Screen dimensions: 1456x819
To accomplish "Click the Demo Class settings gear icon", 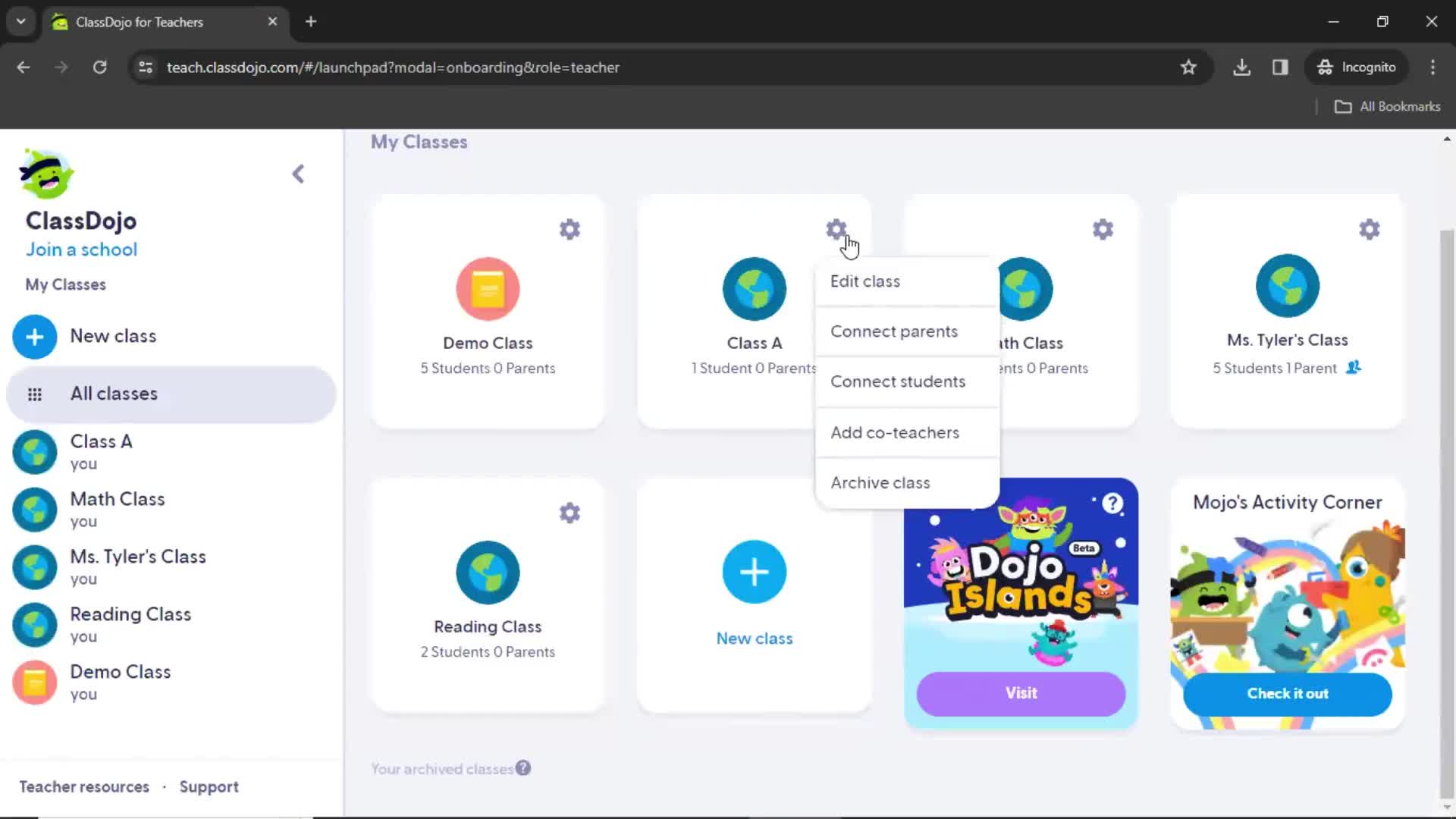I will coord(569,229).
